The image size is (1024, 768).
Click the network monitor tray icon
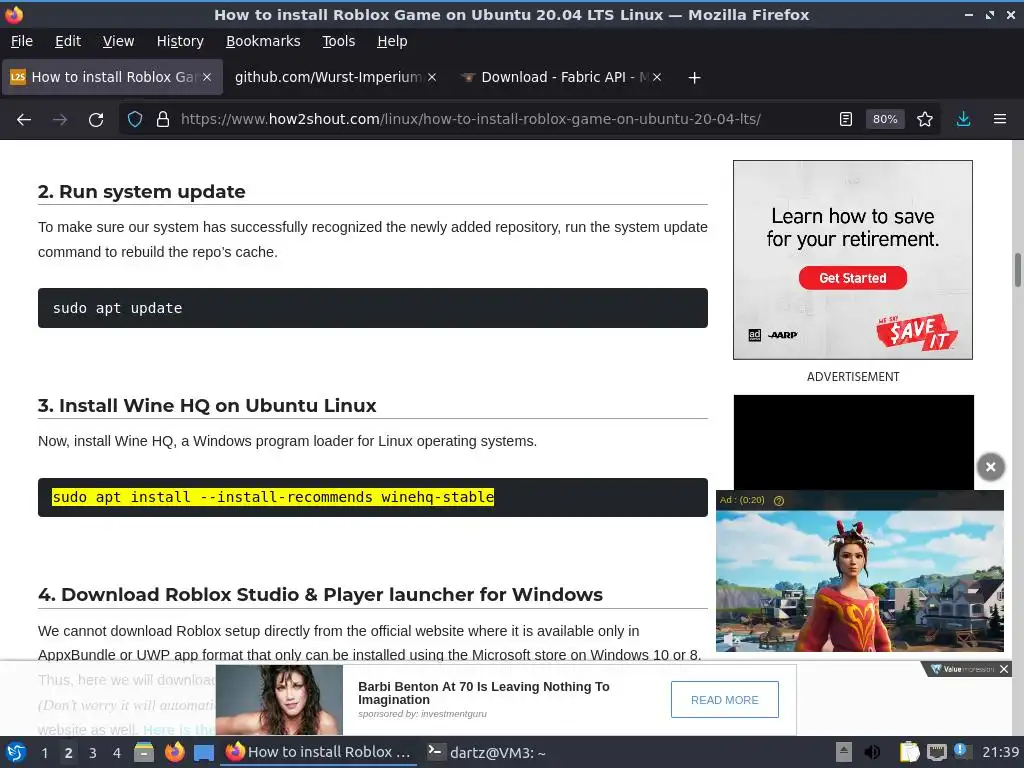[x=936, y=752]
